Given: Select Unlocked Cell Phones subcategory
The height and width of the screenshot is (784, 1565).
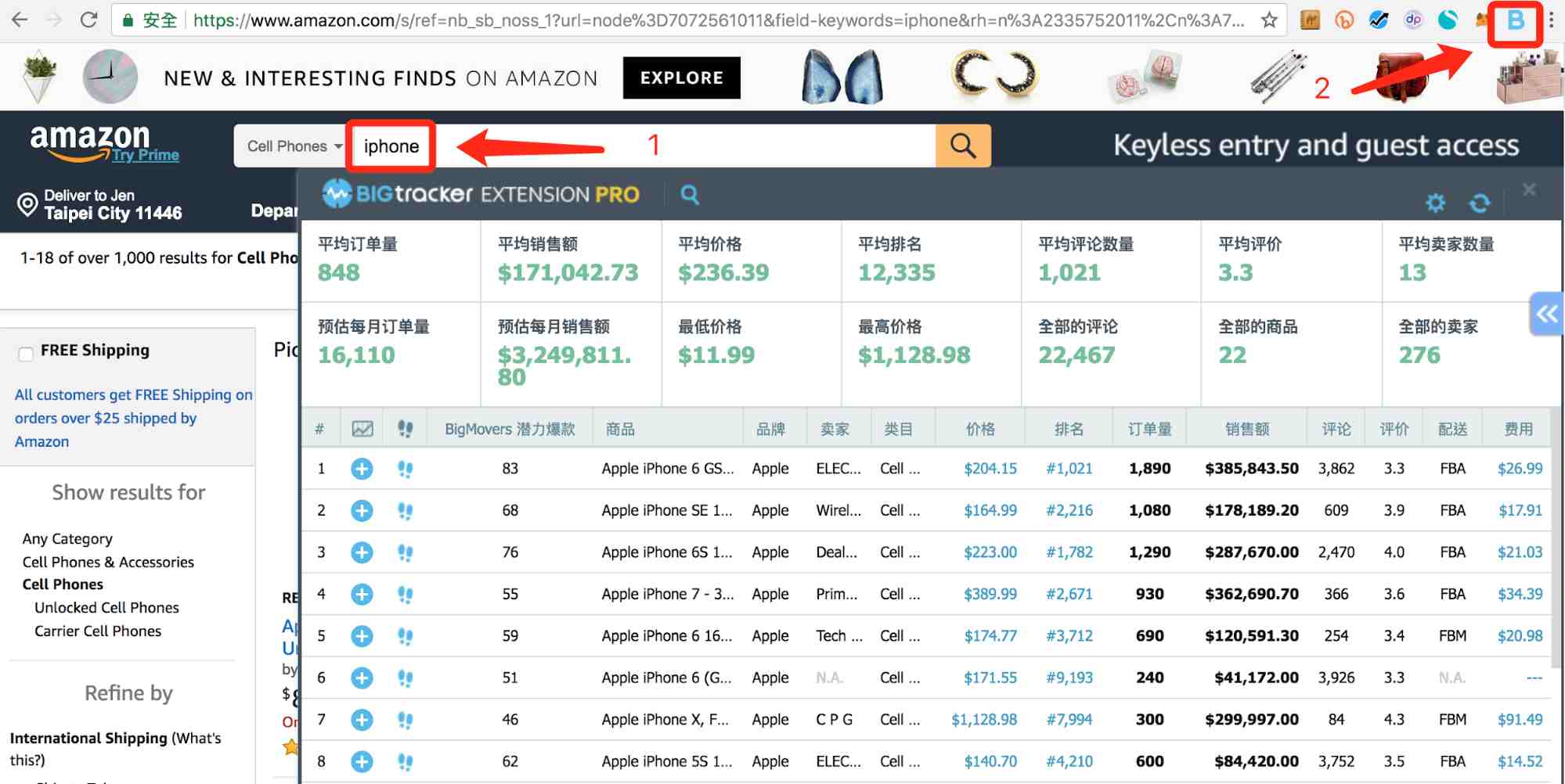Looking at the screenshot, I should [x=106, y=607].
